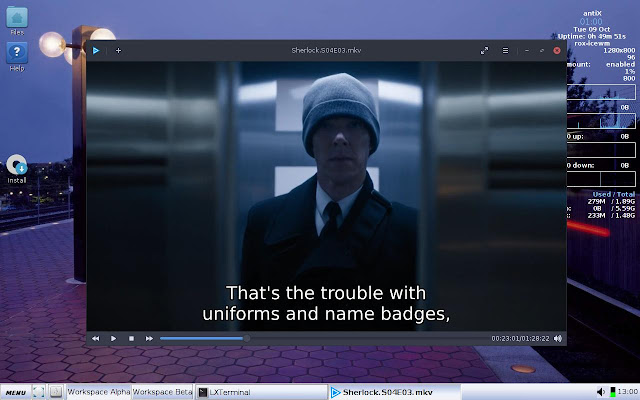Click the blue player logo icon
The height and width of the screenshot is (400, 640).
96,51
